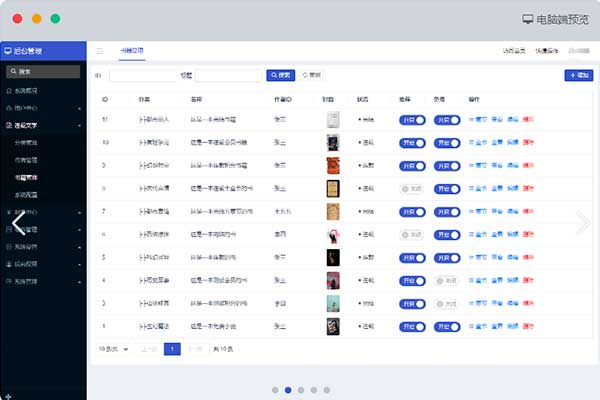The height and width of the screenshot is (400, 600).
Task: Click the 系统管理 icon in sidebar
Action: (x=9, y=281)
